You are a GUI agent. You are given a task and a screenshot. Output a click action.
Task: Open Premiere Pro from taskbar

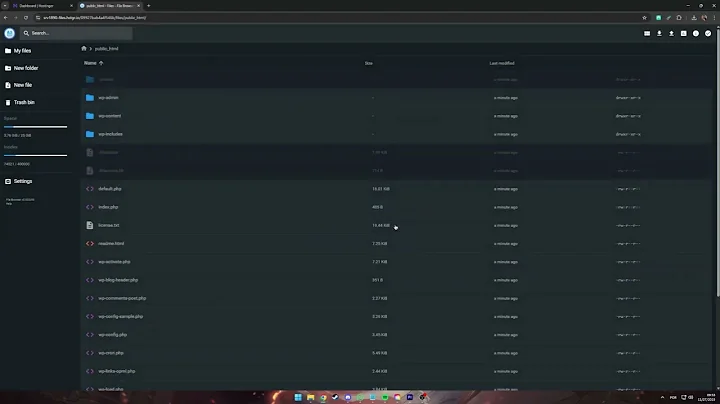point(410,397)
